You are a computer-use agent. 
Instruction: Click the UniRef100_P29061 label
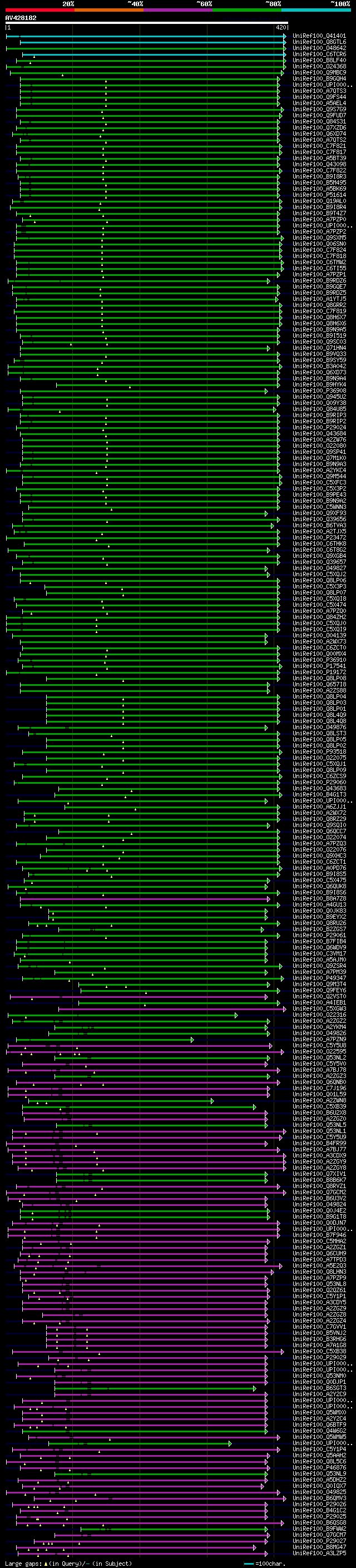click(x=319, y=935)
